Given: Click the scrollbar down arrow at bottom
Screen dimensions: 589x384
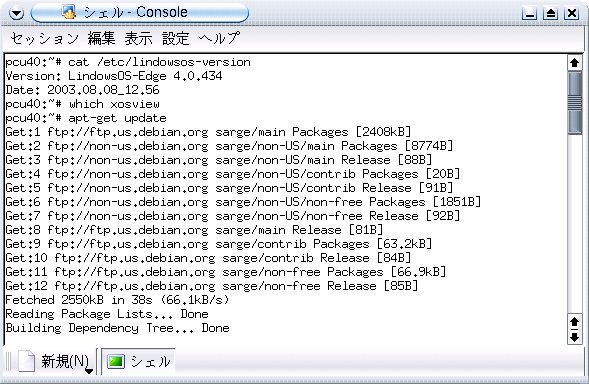Looking at the screenshot, I should (574, 336).
